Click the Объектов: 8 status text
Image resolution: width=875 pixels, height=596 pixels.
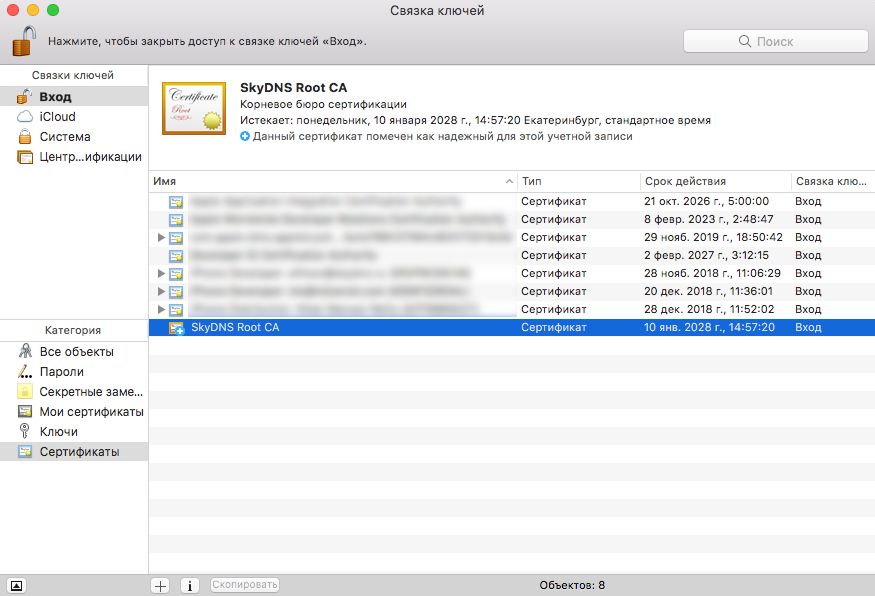point(572,585)
